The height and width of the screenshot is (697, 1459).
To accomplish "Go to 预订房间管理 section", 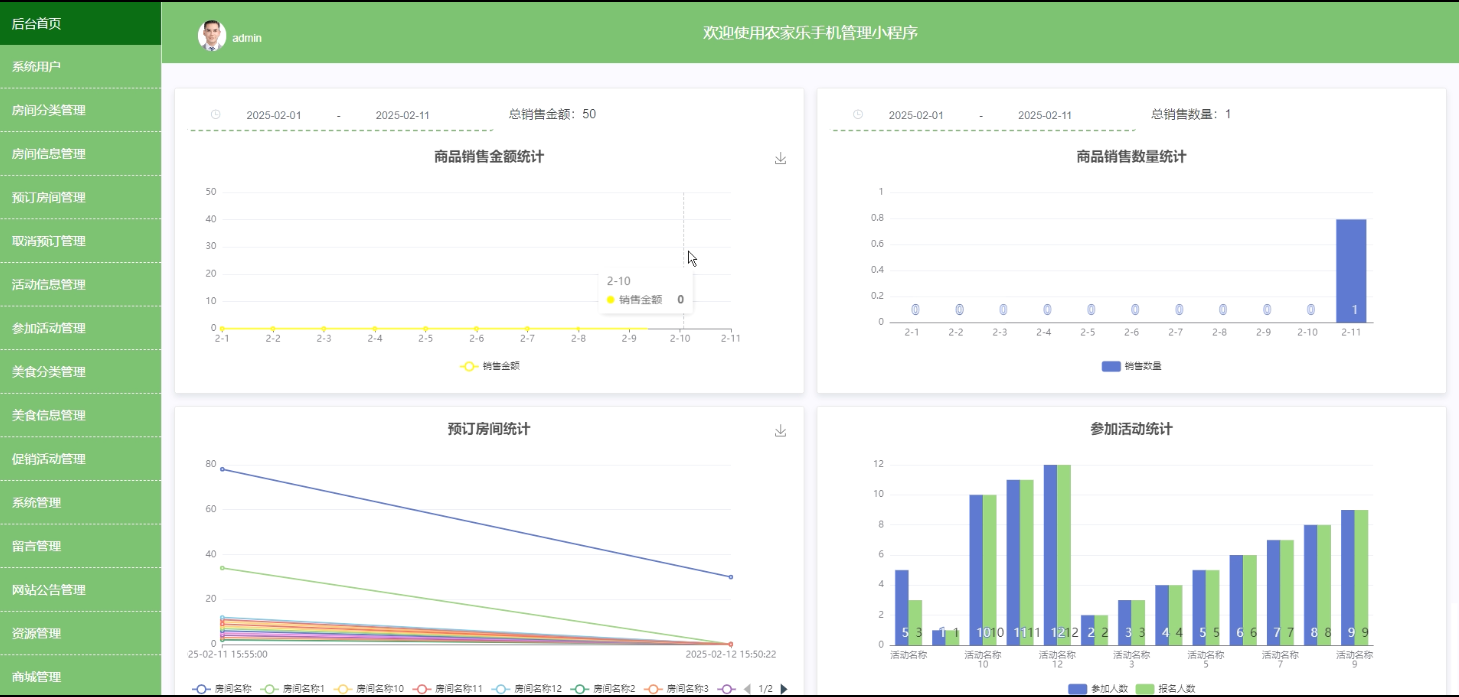I will tap(80, 198).
